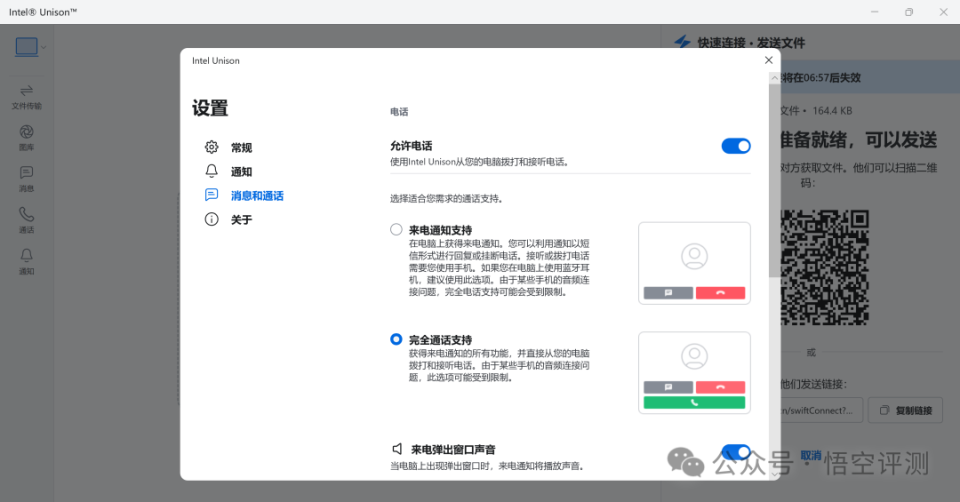Click the chat bubble icon beside 消息和通话

[x=211, y=195]
